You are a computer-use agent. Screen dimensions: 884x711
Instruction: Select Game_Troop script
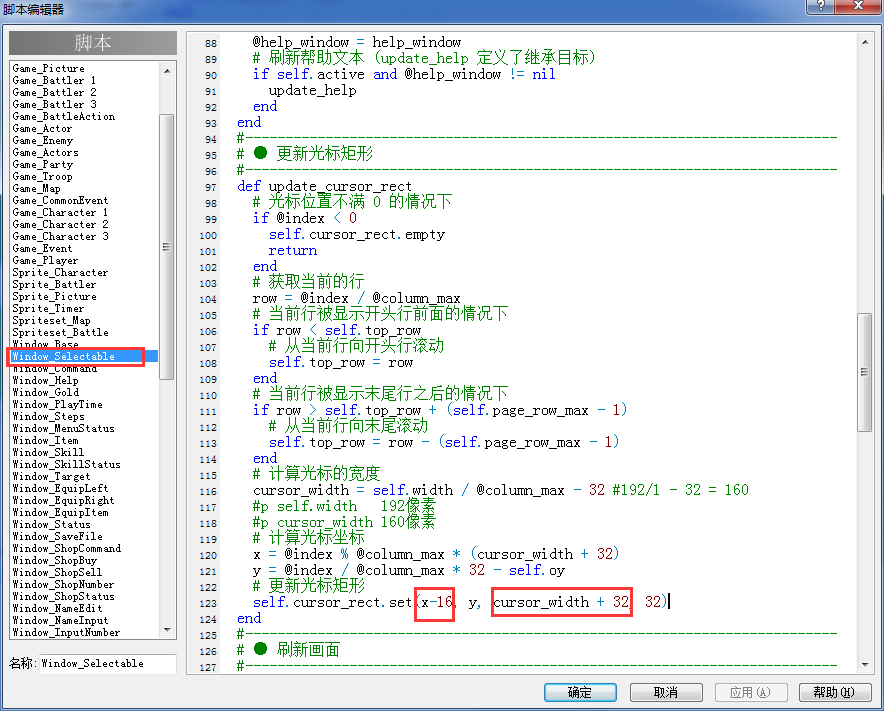pyautogui.click(x=42, y=176)
